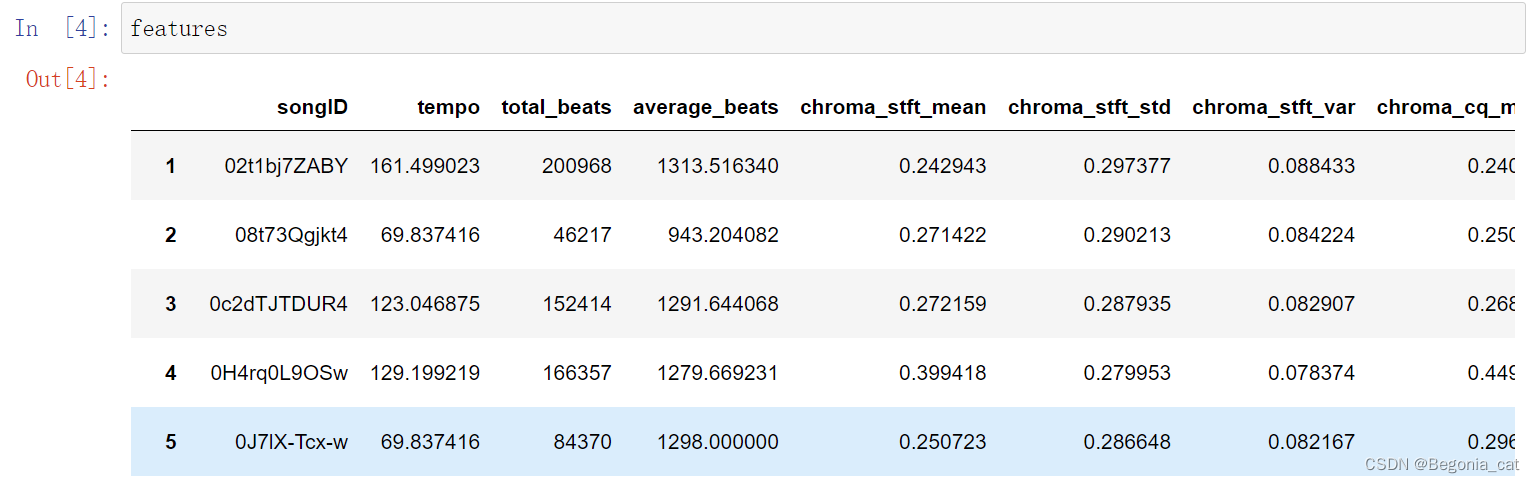Click chroma_stft_std value 0.279953

click(x=1127, y=373)
